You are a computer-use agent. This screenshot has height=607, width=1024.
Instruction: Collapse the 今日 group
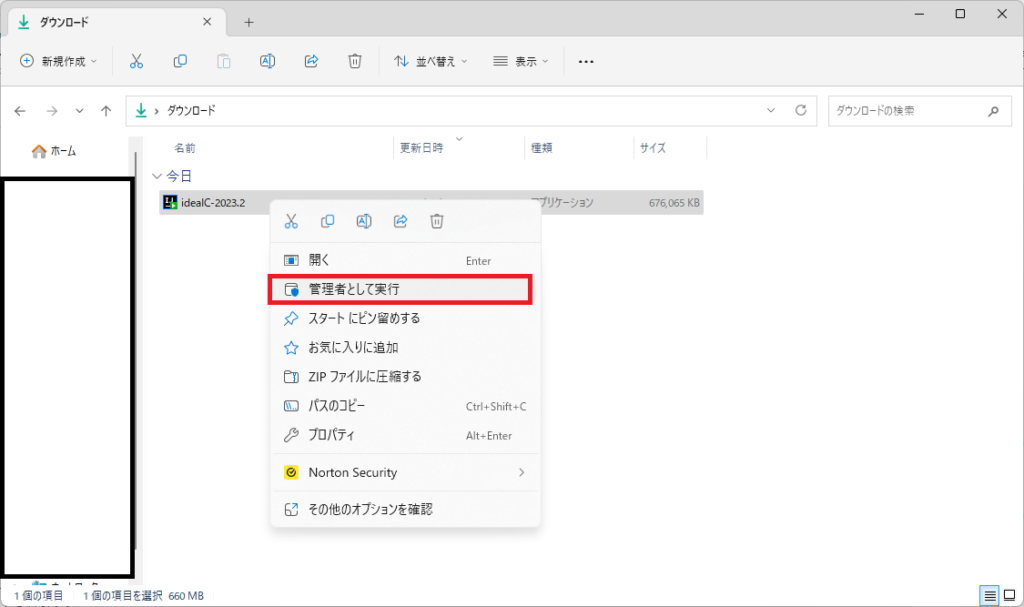coord(157,176)
